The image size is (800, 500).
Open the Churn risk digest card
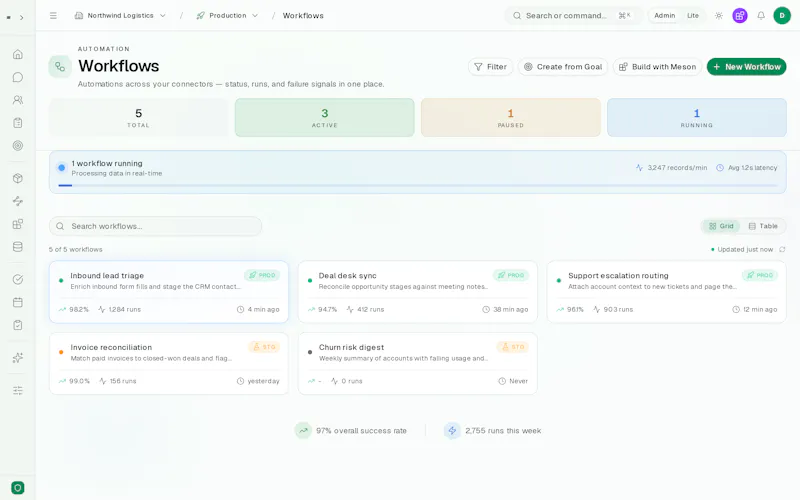pos(418,364)
